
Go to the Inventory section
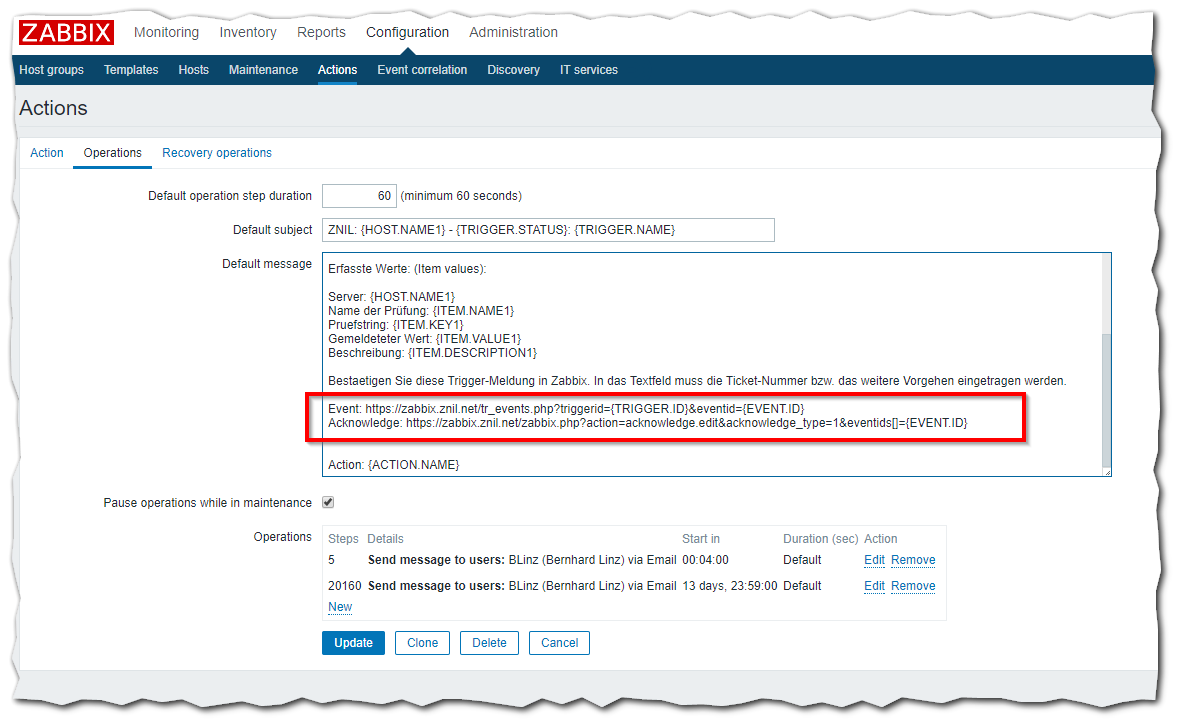pyautogui.click(x=248, y=32)
